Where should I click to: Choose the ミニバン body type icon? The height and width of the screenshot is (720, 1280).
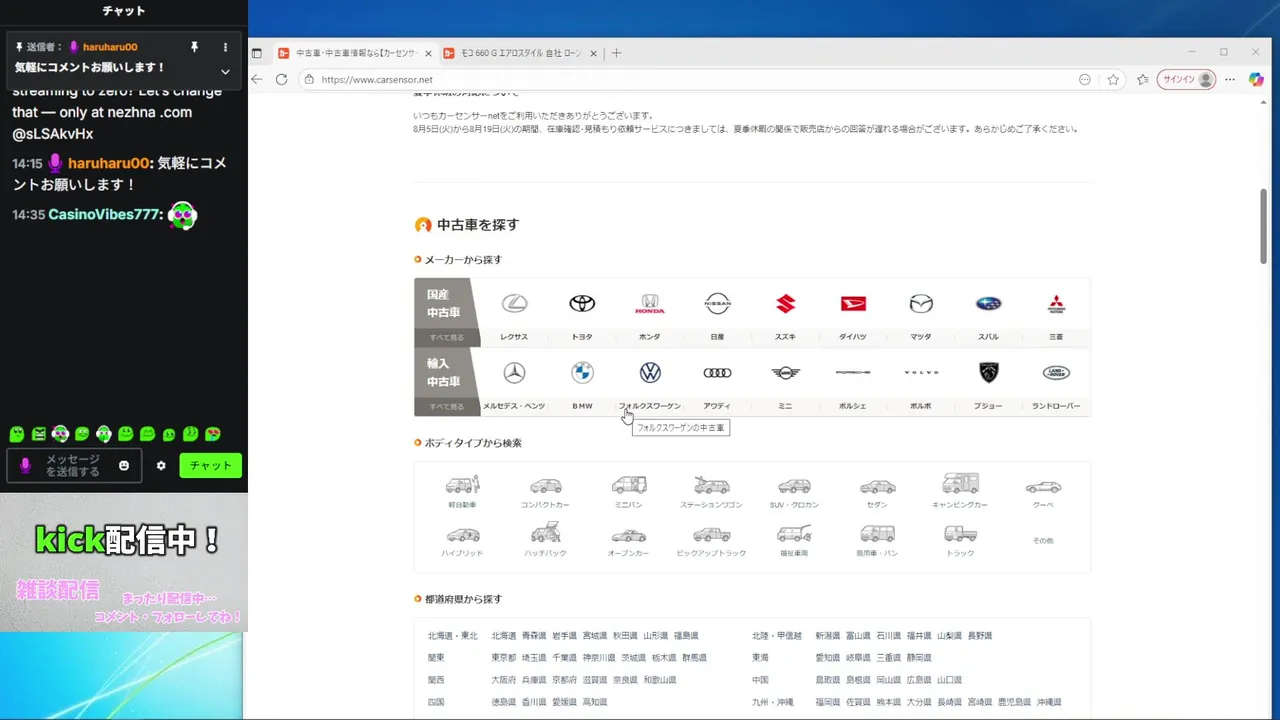click(x=629, y=485)
